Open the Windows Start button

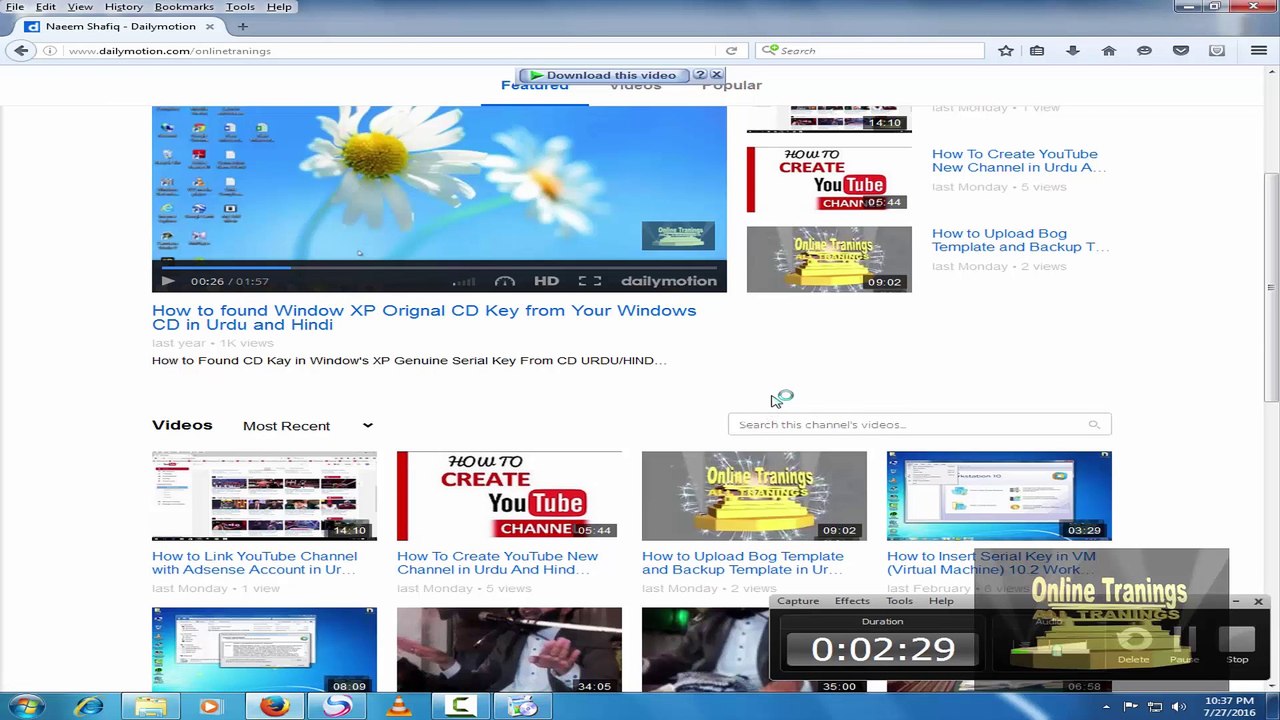pyautogui.click(x=26, y=706)
